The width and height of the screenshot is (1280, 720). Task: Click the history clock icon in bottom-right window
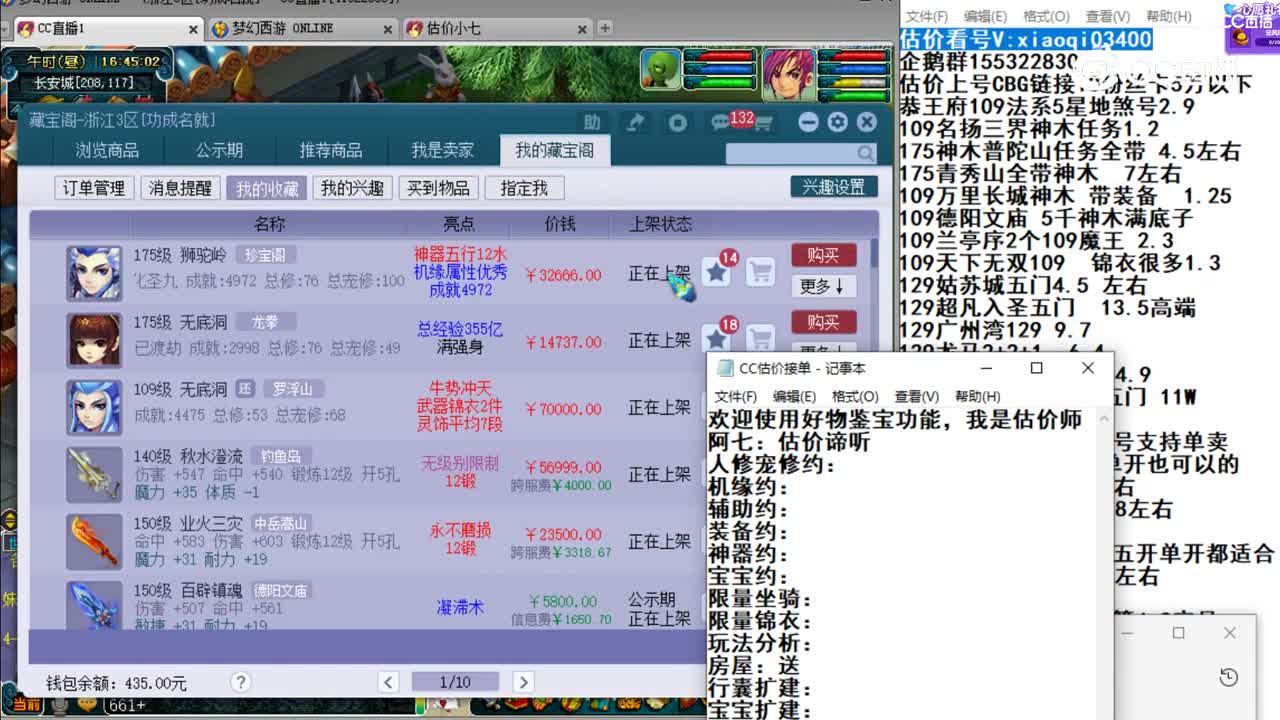1228,678
